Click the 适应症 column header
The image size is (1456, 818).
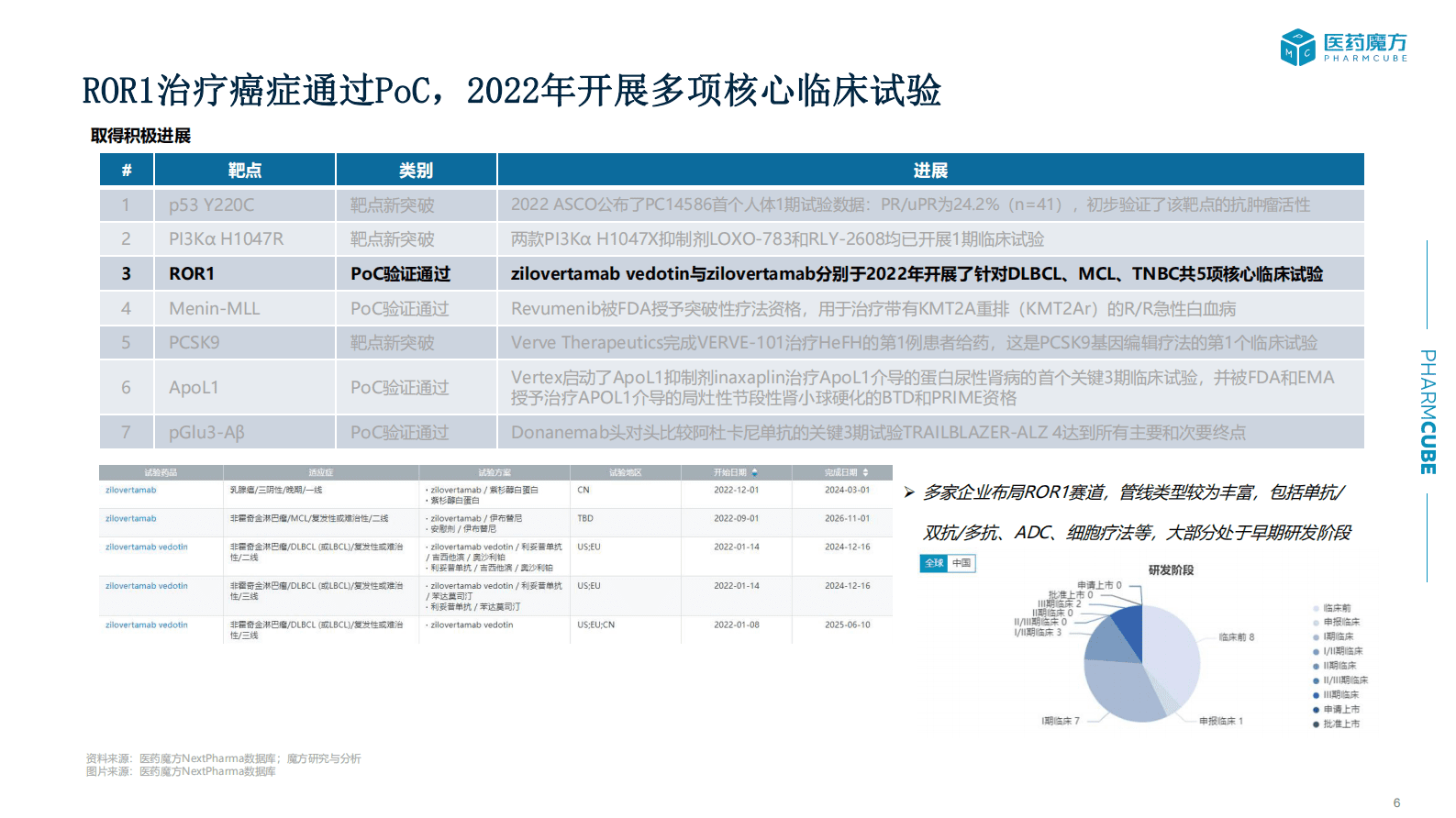(x=321, y=472)
